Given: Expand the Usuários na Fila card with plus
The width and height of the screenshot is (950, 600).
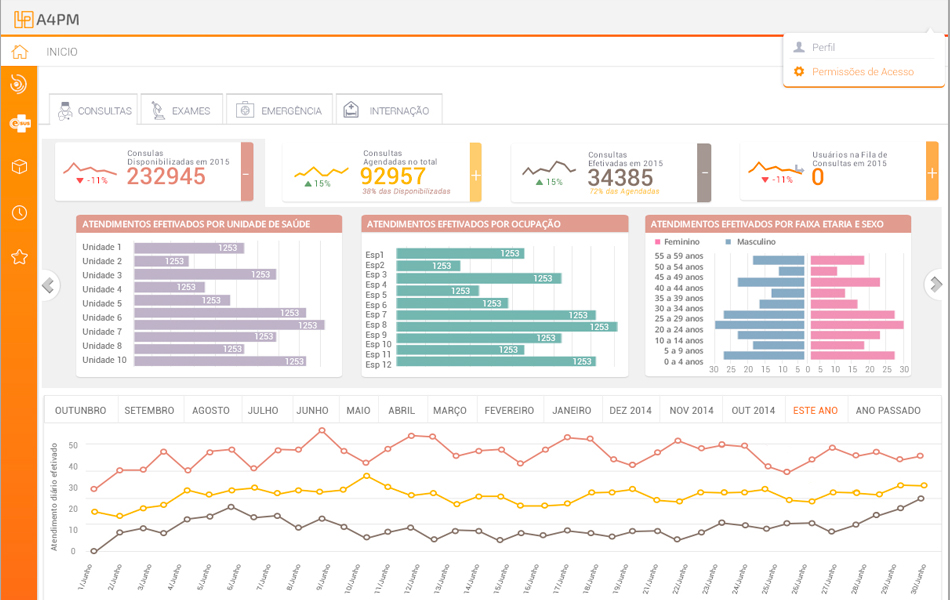Looking at the screenshot, I should [x=932, y=172].
